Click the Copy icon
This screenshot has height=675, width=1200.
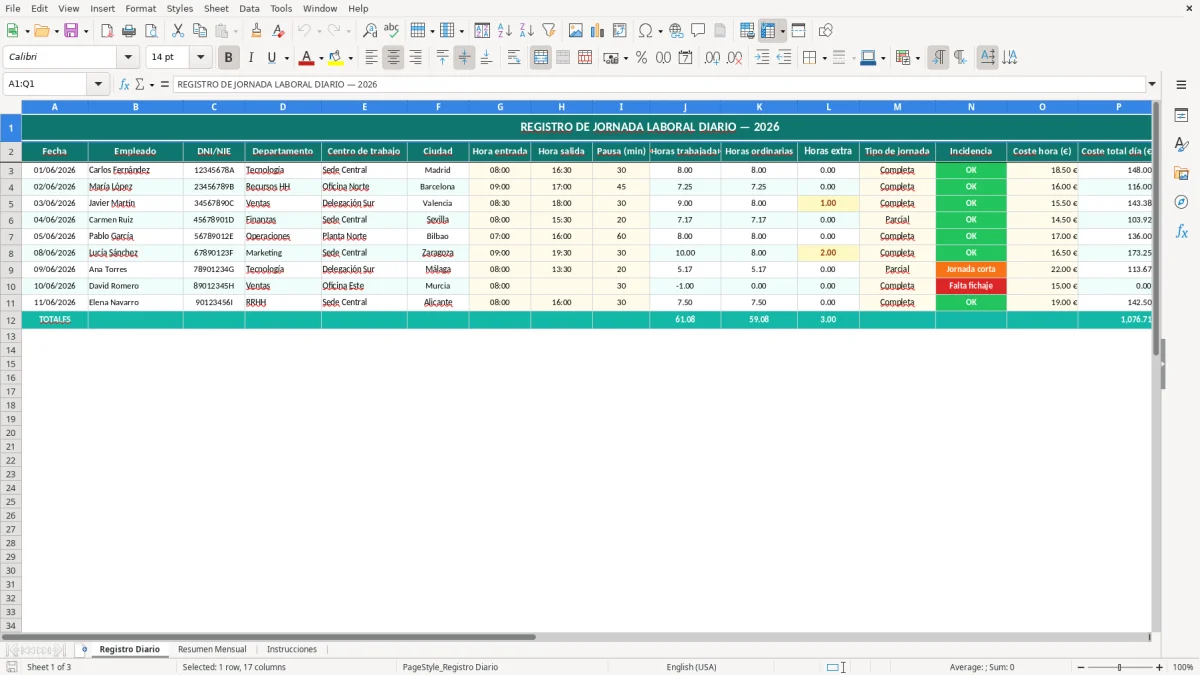pyautogui.click(x=200, y=31)
